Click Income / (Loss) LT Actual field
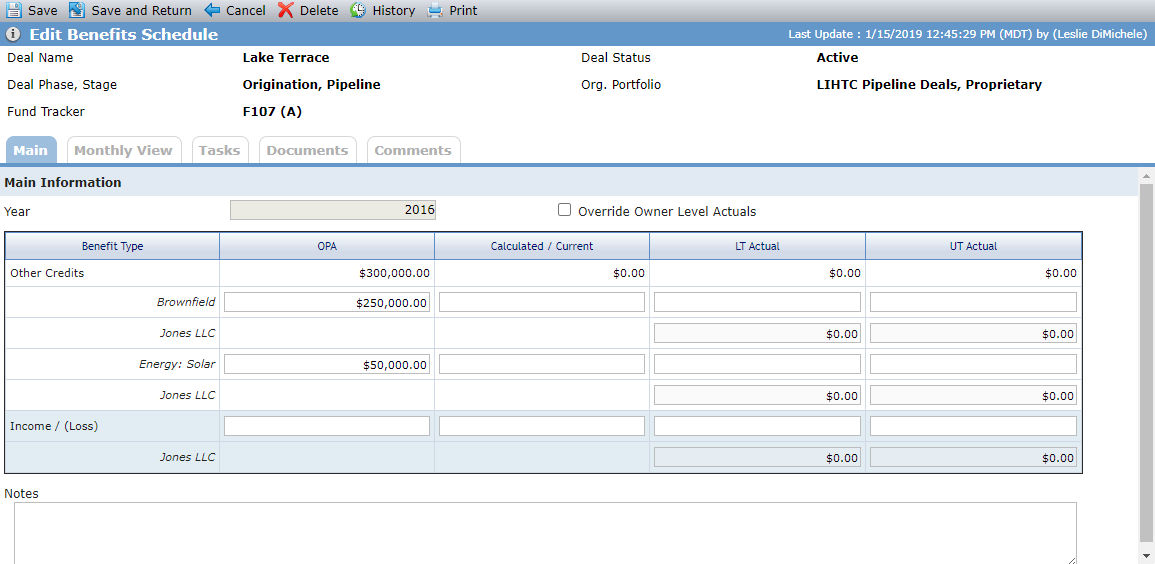This screenshot has height=564, width=1155. click(x=757, y=426)
